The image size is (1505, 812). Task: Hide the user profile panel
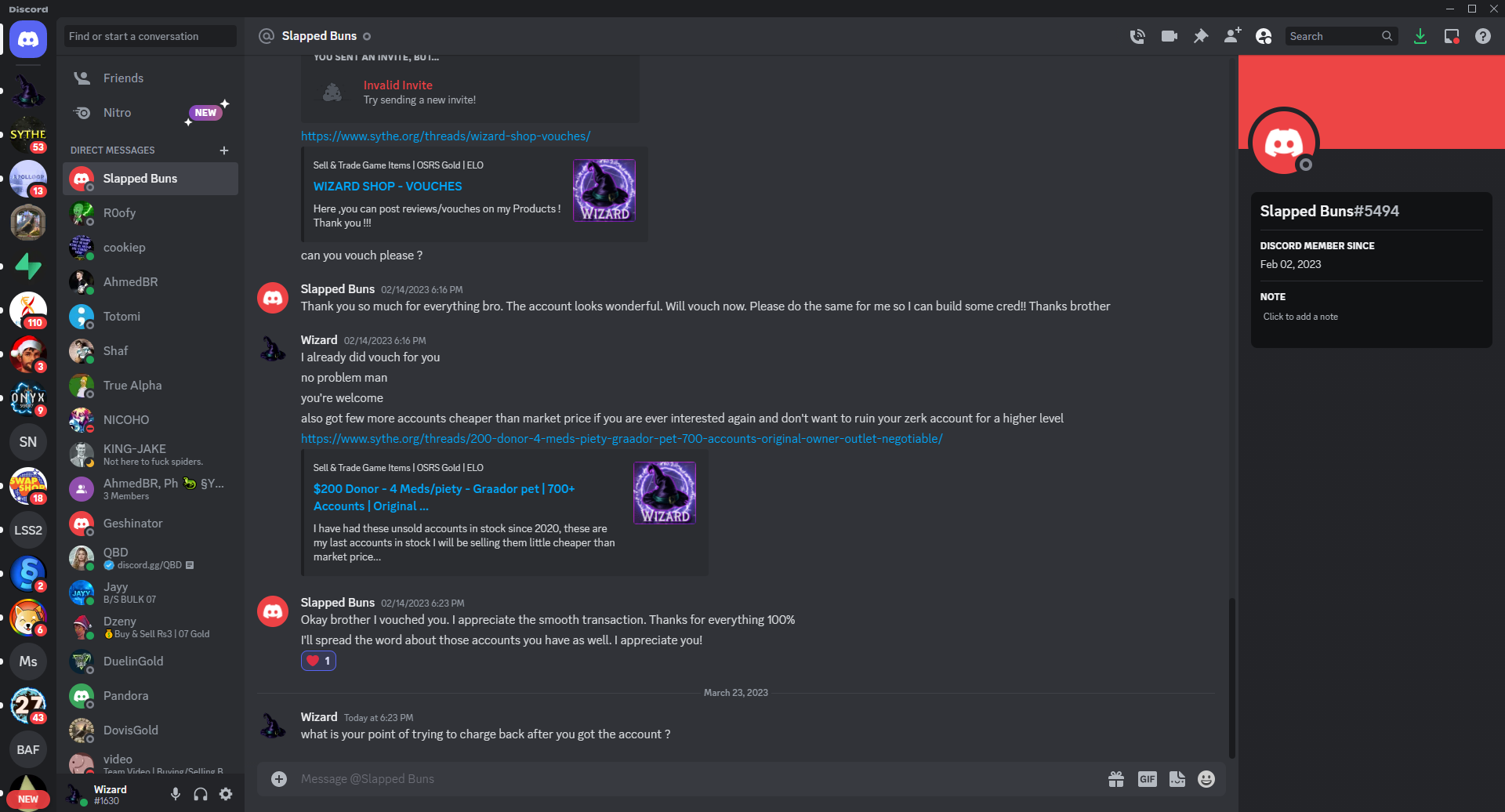tap(1263, 36)
